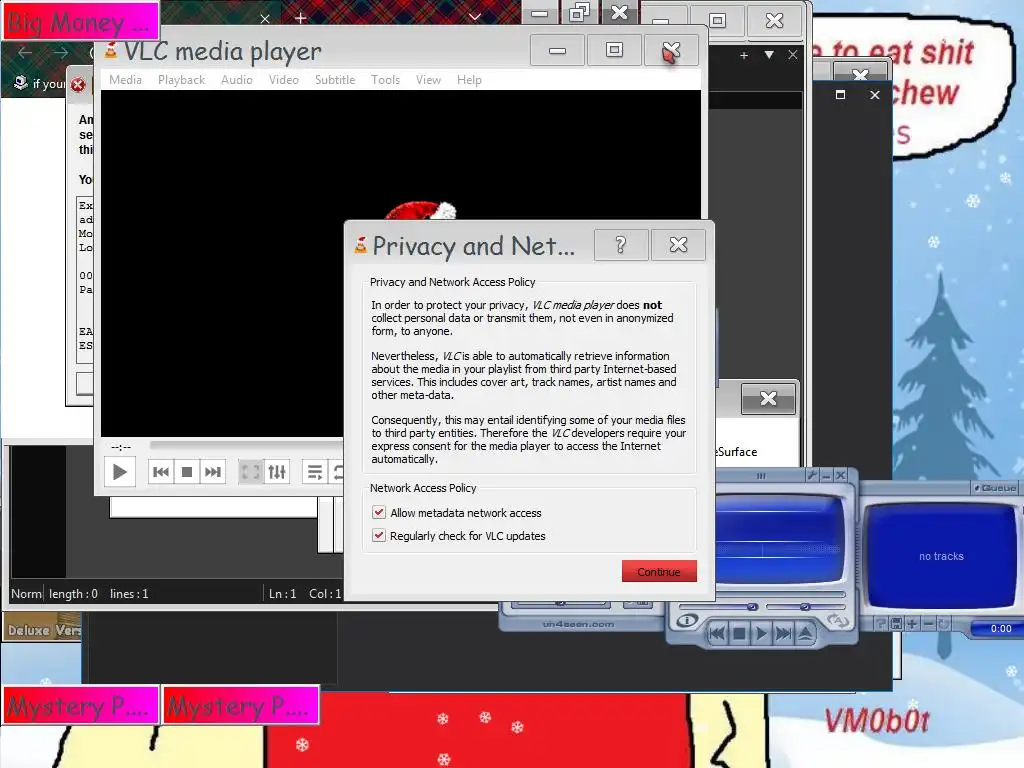Click the 0:00 time display
Screen dimensions: 1024x768
click(1000, 628)
